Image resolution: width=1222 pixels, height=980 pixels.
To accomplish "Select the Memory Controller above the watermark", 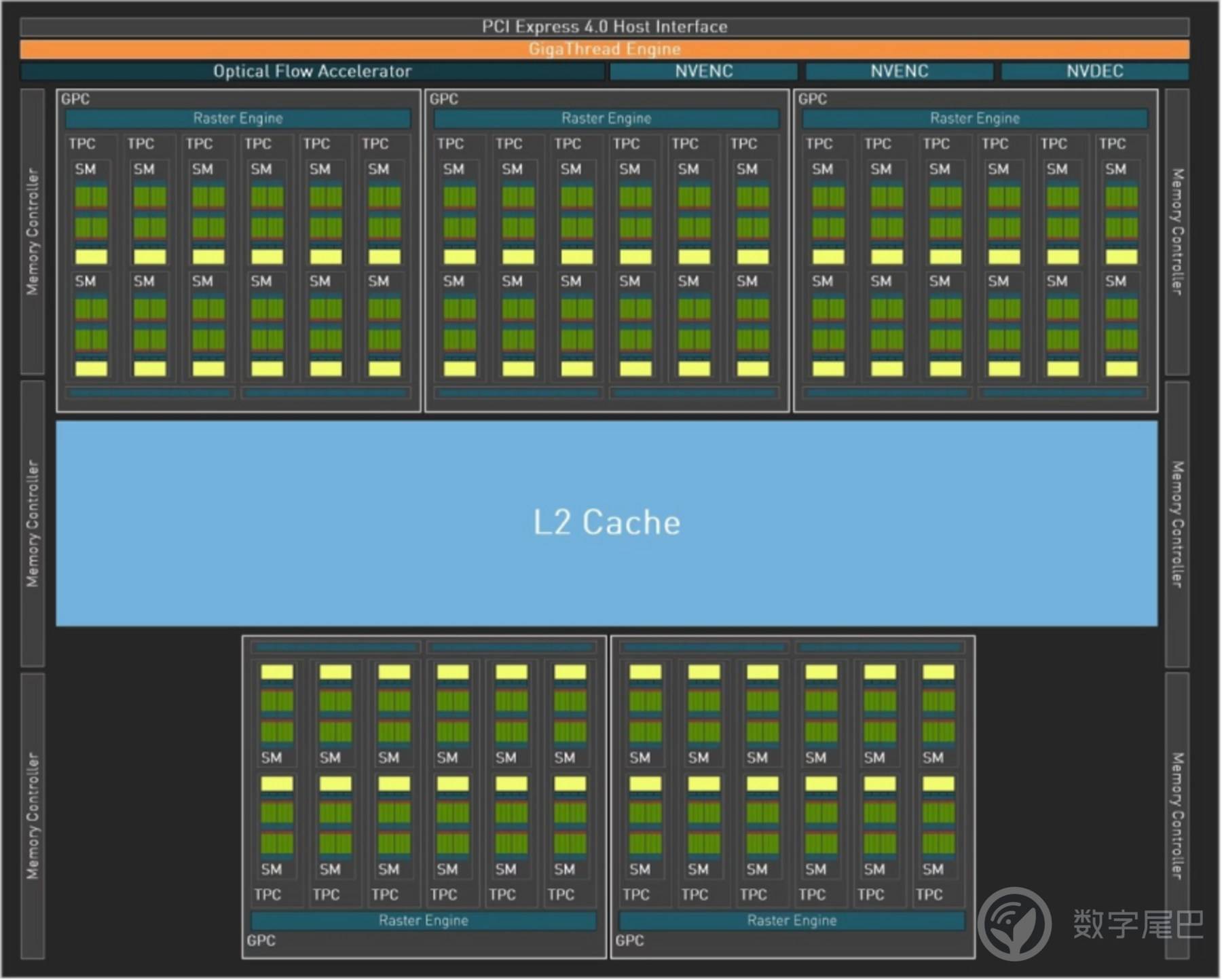I will tap(1177, 816).
